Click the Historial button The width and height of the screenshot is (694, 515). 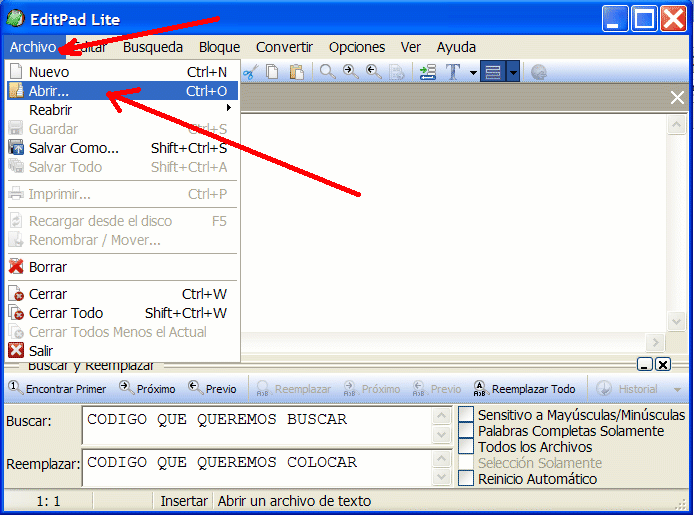(627, 388)
